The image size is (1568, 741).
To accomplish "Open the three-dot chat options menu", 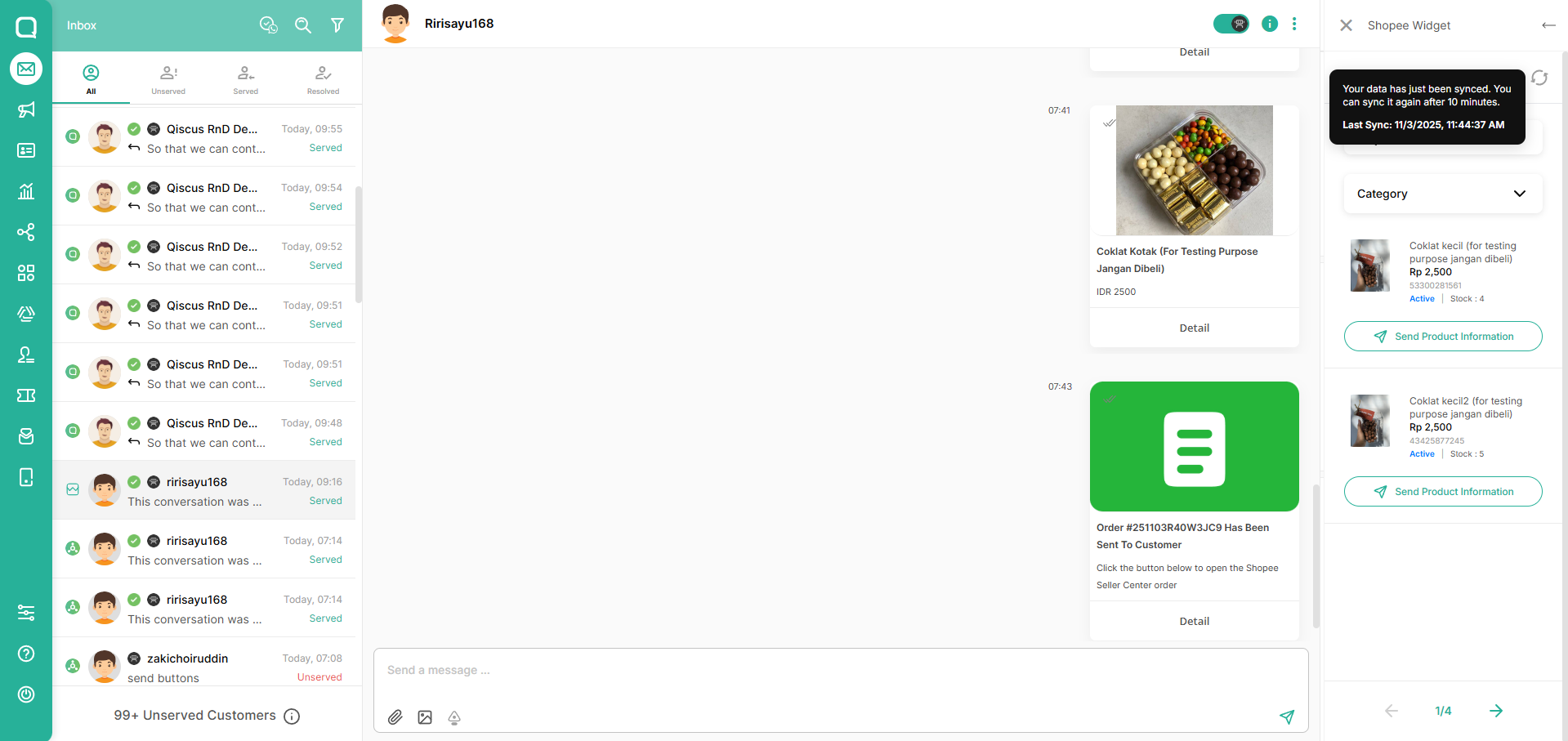I will pyautogui.click(x=1294, y=24).
